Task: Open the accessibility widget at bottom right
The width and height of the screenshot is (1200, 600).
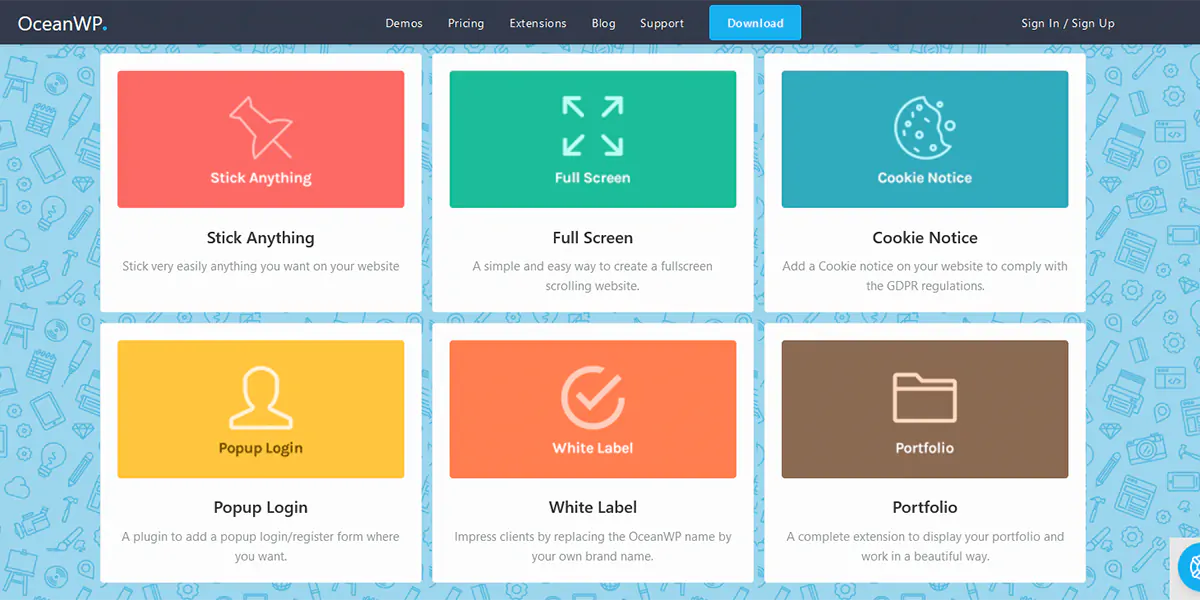Action: 1190,566
